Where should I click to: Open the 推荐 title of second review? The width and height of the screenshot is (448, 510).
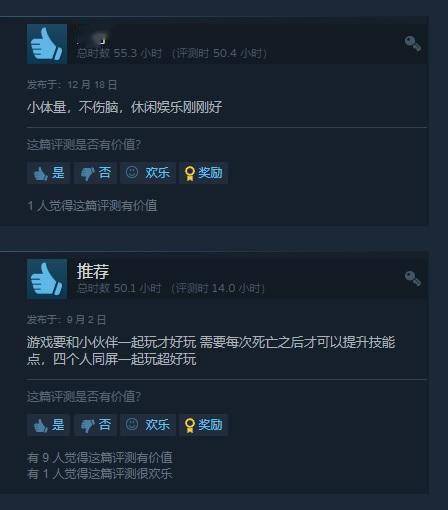click(x=93, y=271)
